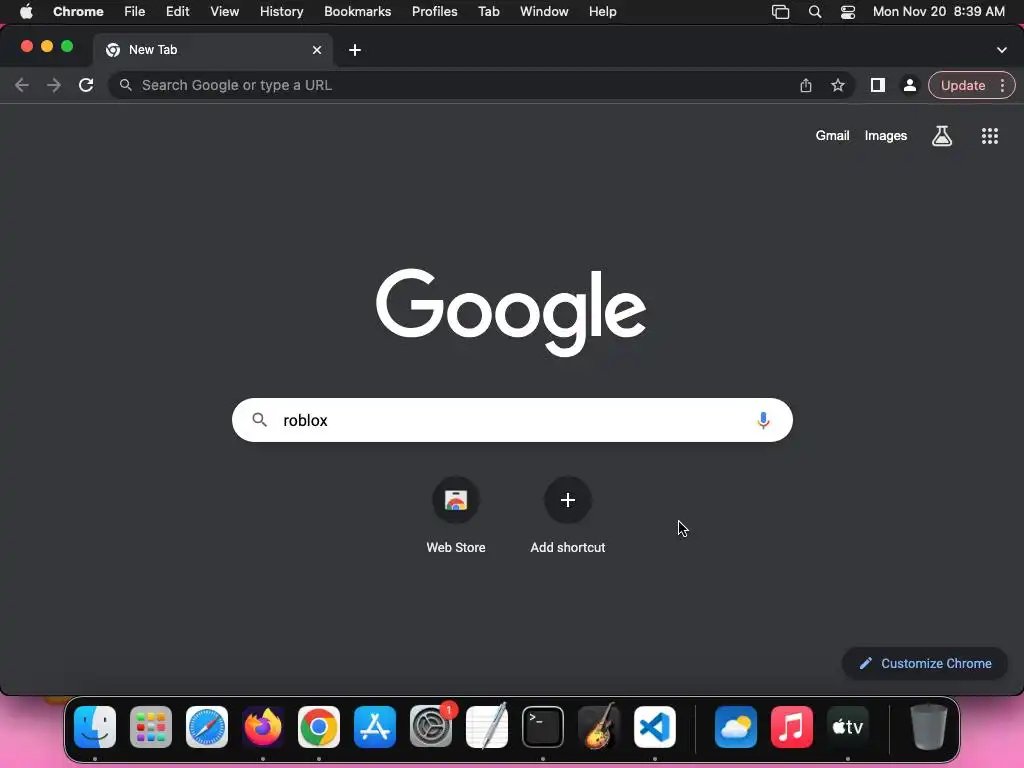Open a new tab with plus button

tap(355, 50)
